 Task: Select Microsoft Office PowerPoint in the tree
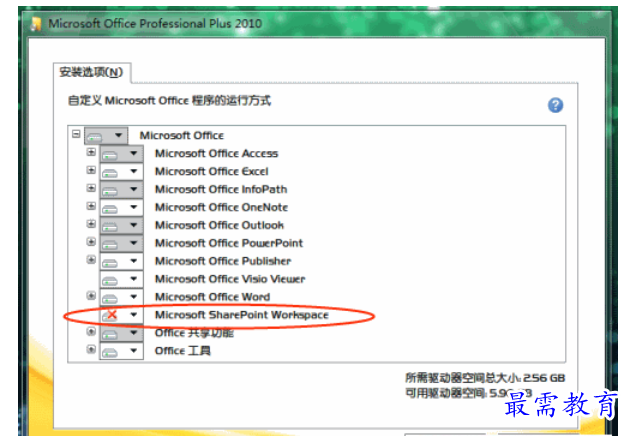coord(229,243)
